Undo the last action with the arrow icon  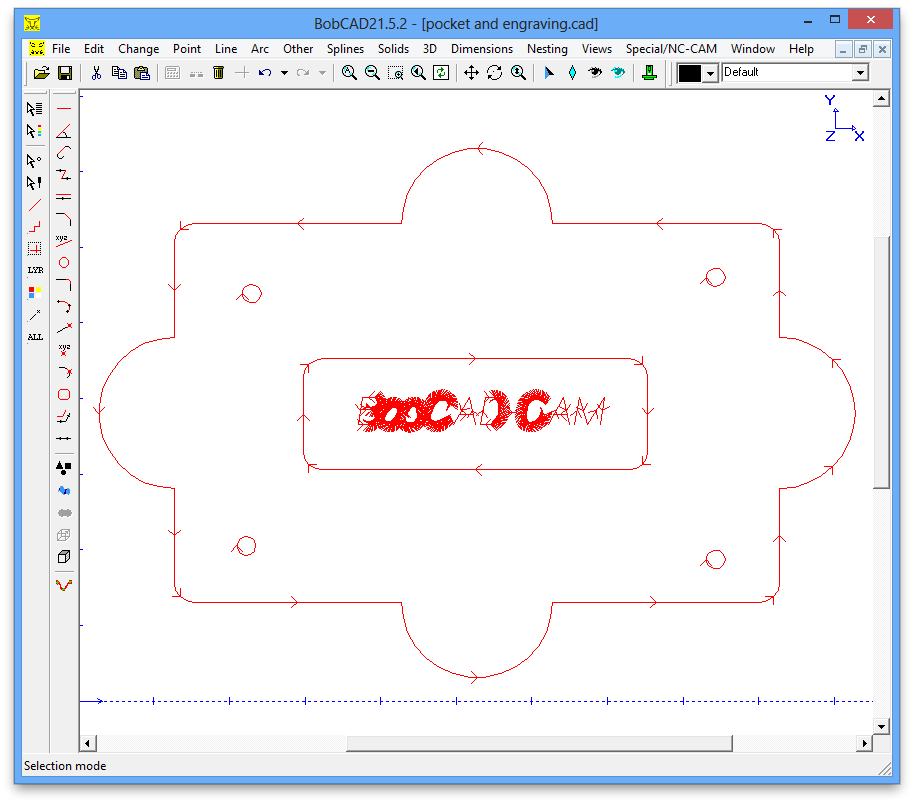pos(265,73)
